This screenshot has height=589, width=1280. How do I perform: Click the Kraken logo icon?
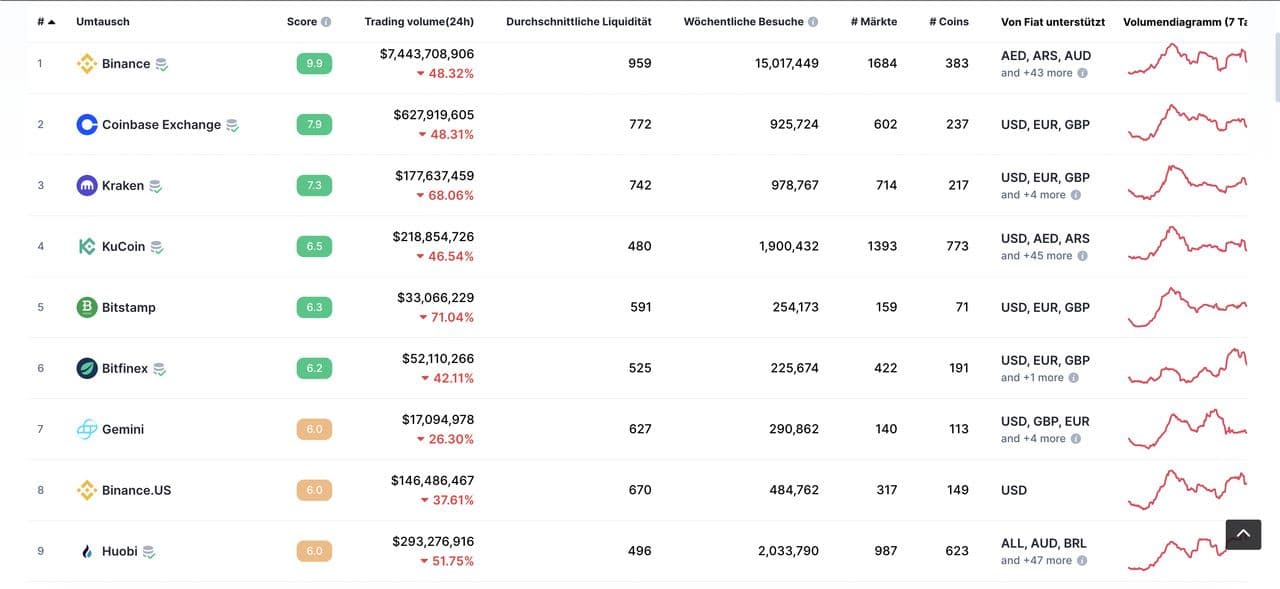(x=87, y=186)
